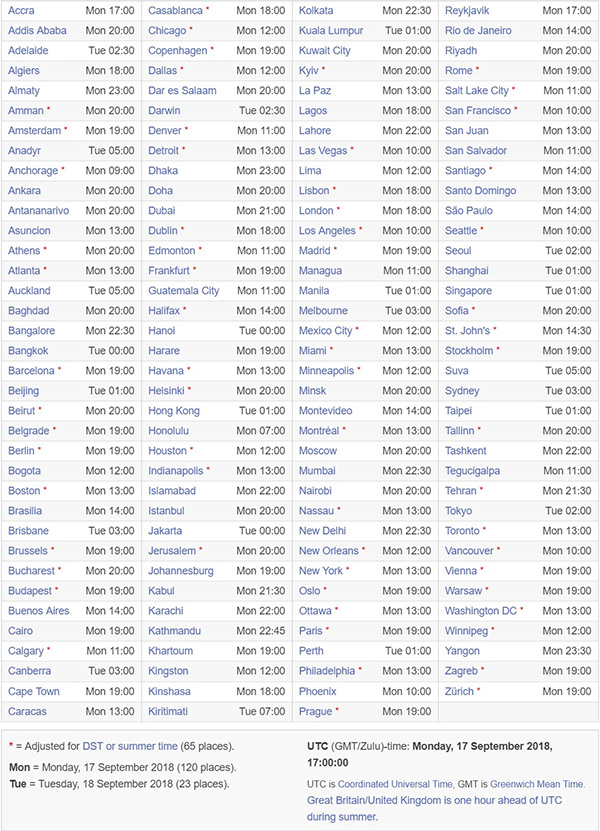Open the Rio de Janeiro link

point(478,31)
